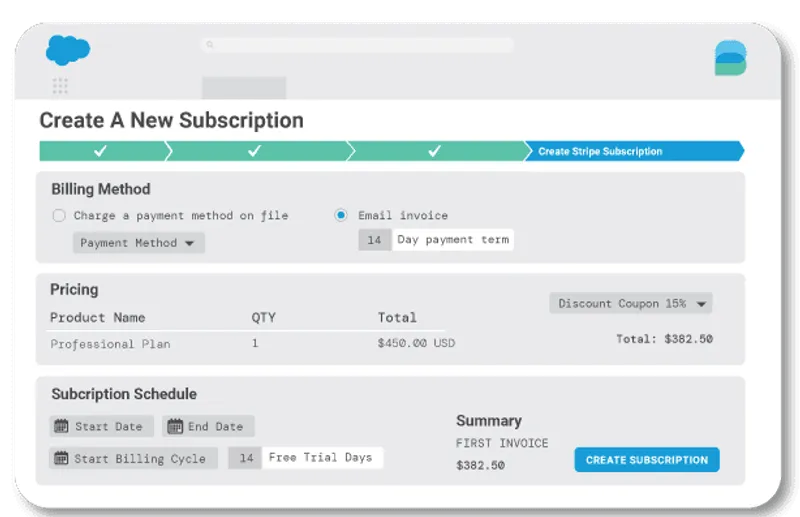The height and width of the screenshot is (517, 800).
Task: Click the Product Name column header
Action: click(97, 317)
